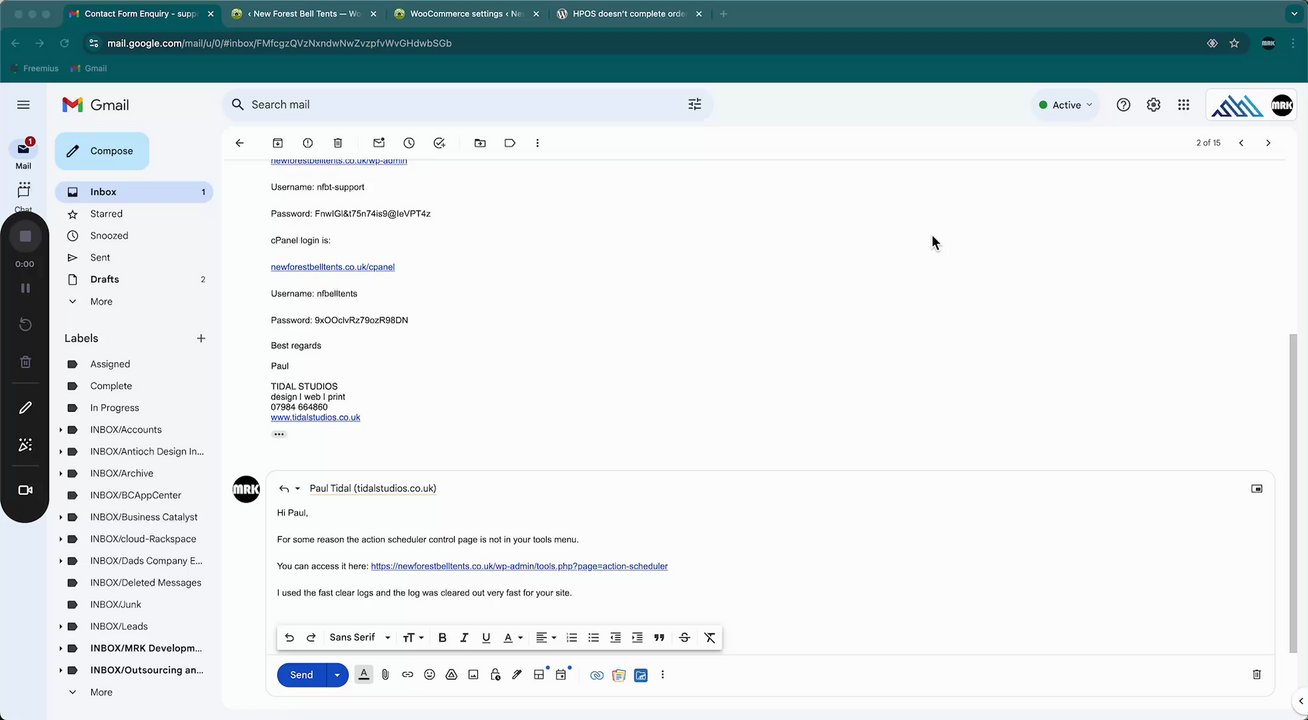
Task: Insert files using Google Drive
Action: (x=451, y=675)
